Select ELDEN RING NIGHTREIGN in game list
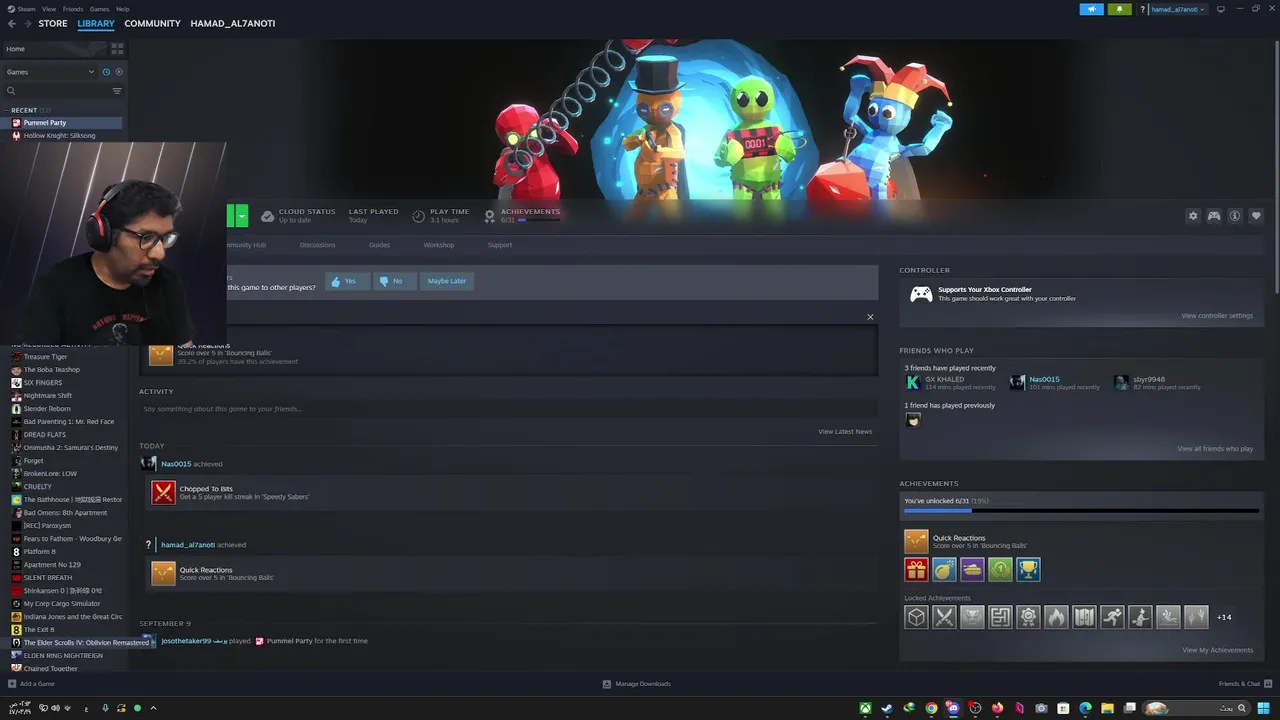 point(63,656)
